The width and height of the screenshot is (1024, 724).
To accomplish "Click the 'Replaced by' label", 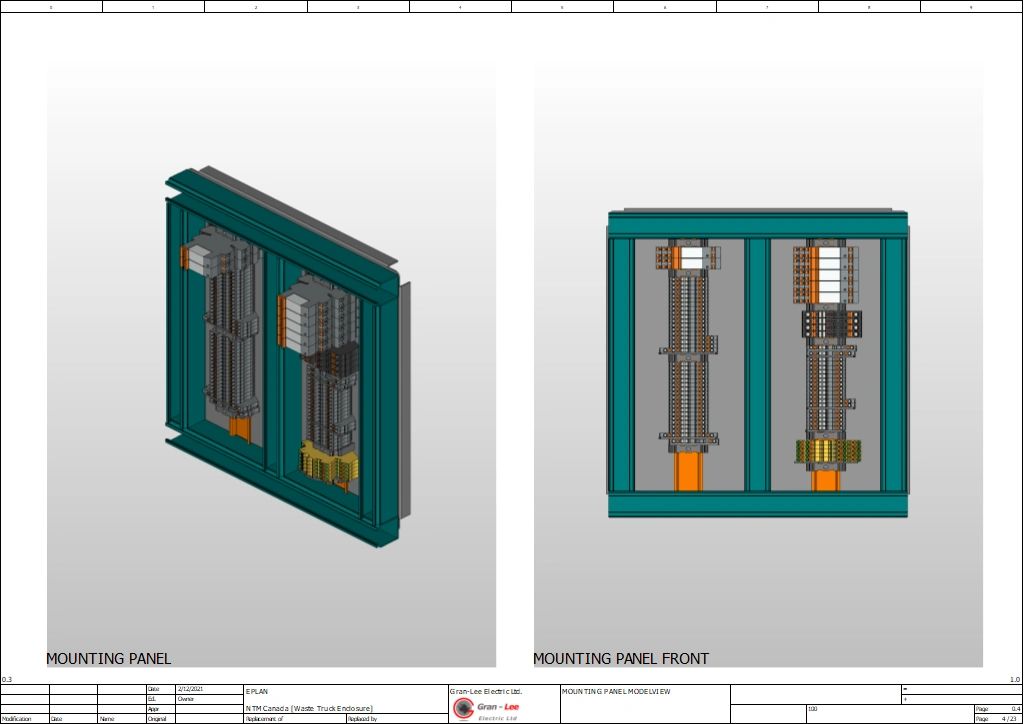I will [x=363, y=719].
